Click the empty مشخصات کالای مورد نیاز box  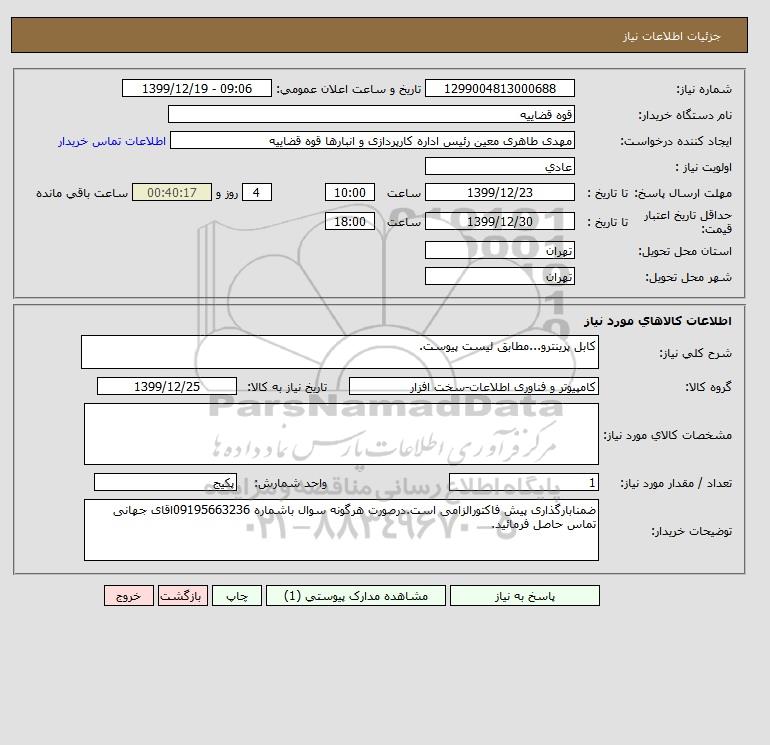[341, 434]
